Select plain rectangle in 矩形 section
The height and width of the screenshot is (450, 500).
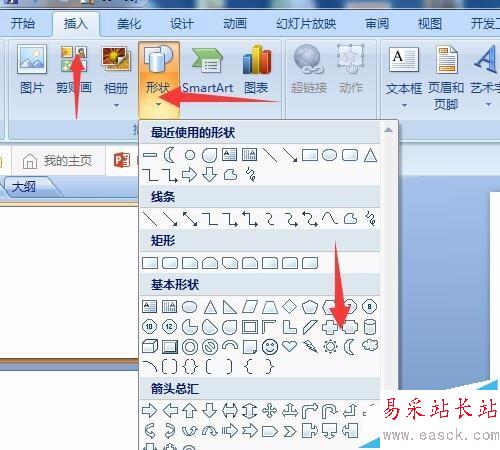150,263
